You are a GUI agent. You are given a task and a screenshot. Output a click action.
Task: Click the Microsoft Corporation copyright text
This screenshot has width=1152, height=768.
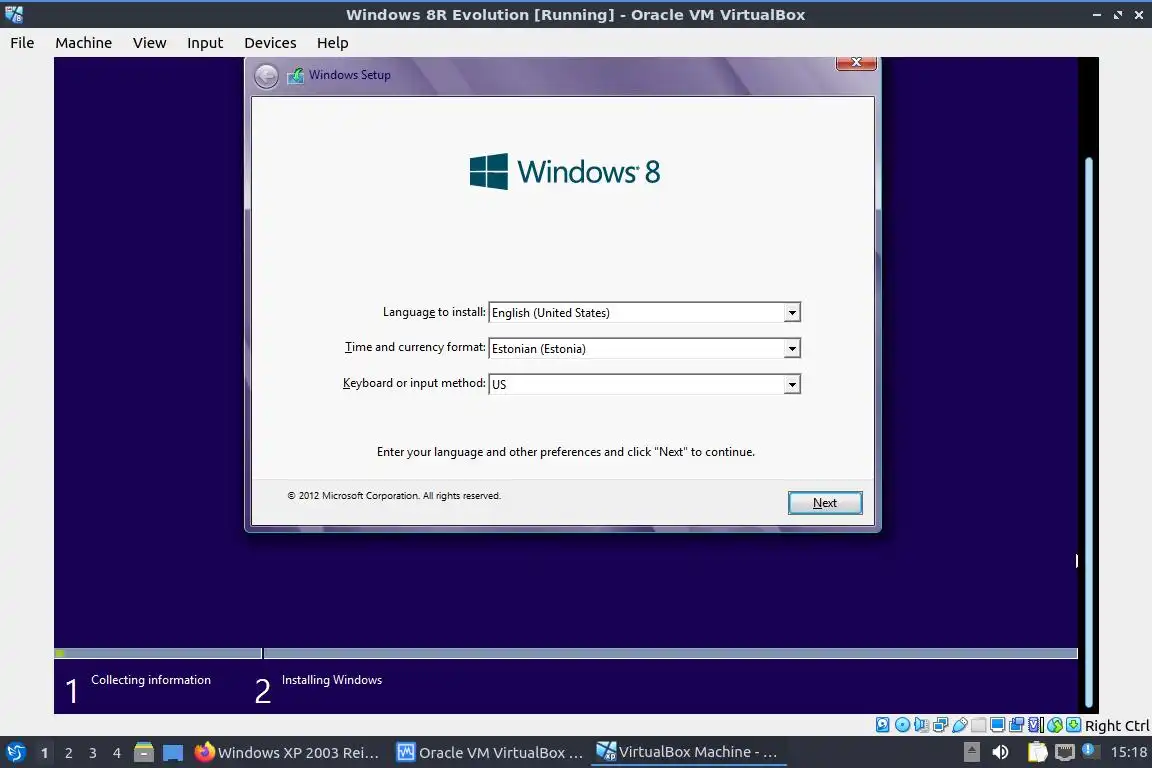pos(394,495)
